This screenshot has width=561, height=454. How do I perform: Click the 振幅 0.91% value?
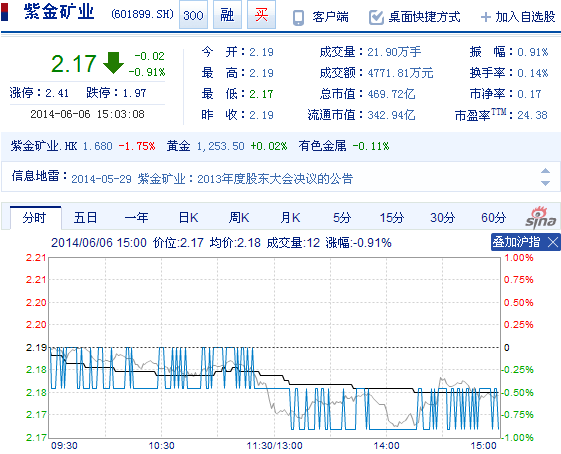532,52
